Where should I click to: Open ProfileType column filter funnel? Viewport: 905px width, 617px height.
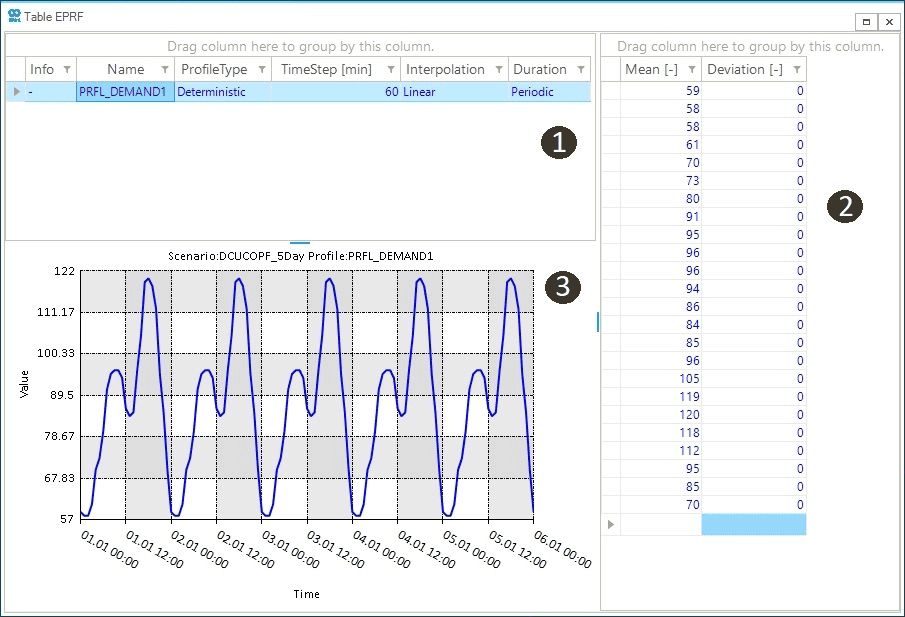(262, 69)
